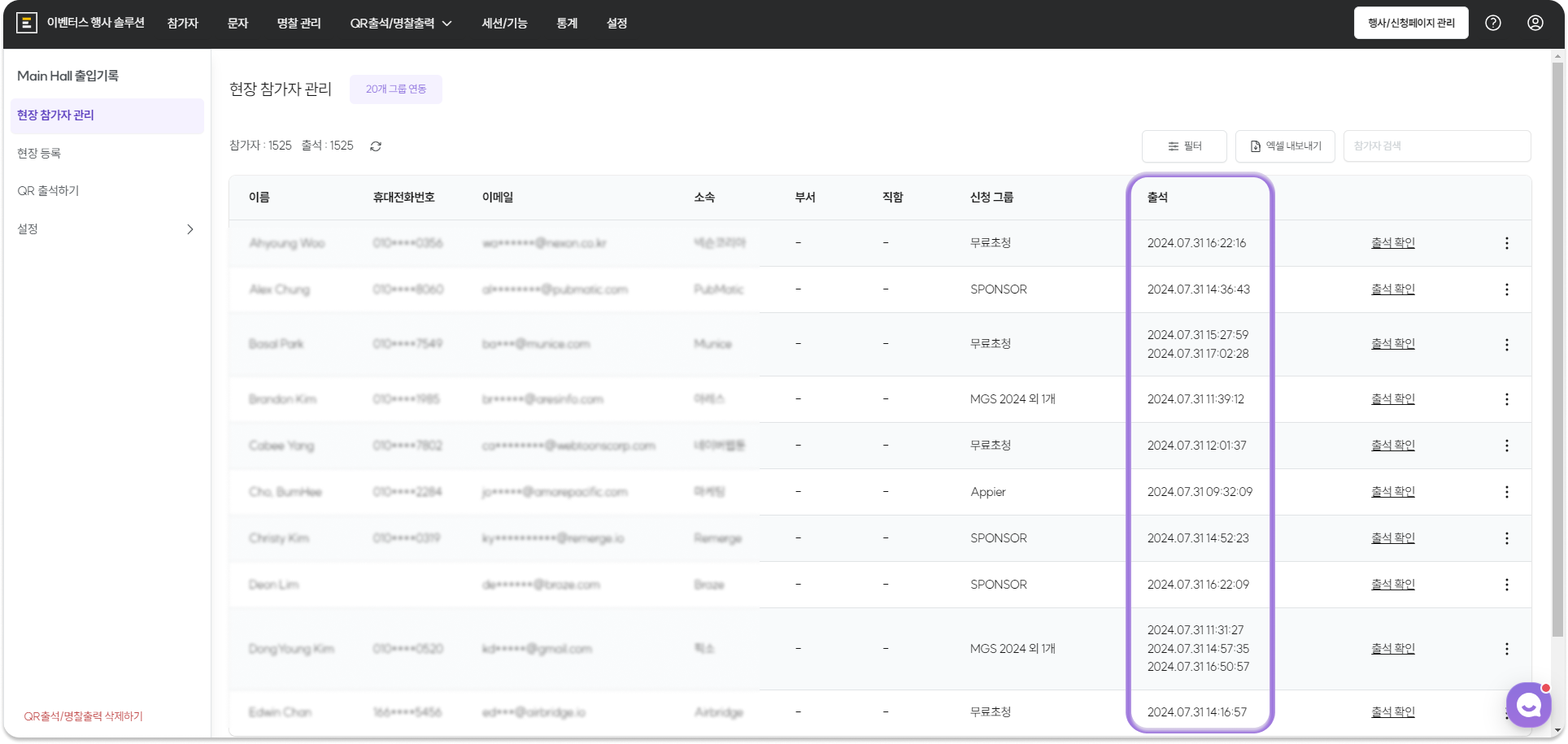Click the Appier group cell
Viewport: 1568px width, 744px height.
[x=988, y=492]
